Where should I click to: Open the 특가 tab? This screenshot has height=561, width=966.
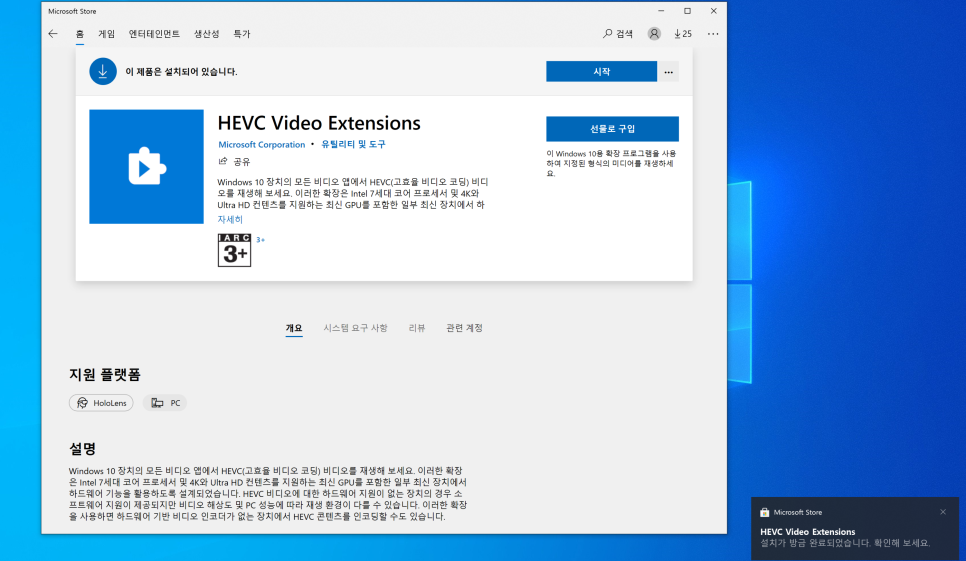click(x=242, y=34)
